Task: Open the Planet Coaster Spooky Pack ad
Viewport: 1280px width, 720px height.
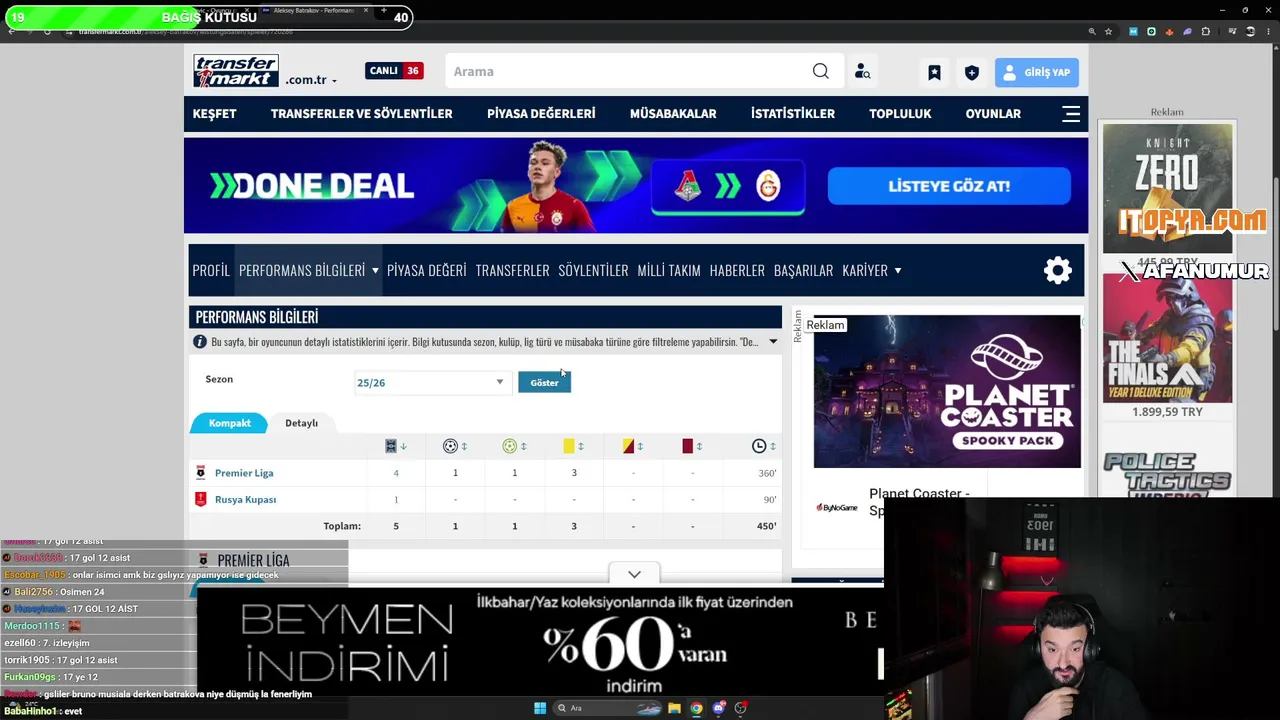Action: click(x=947, y=391)
